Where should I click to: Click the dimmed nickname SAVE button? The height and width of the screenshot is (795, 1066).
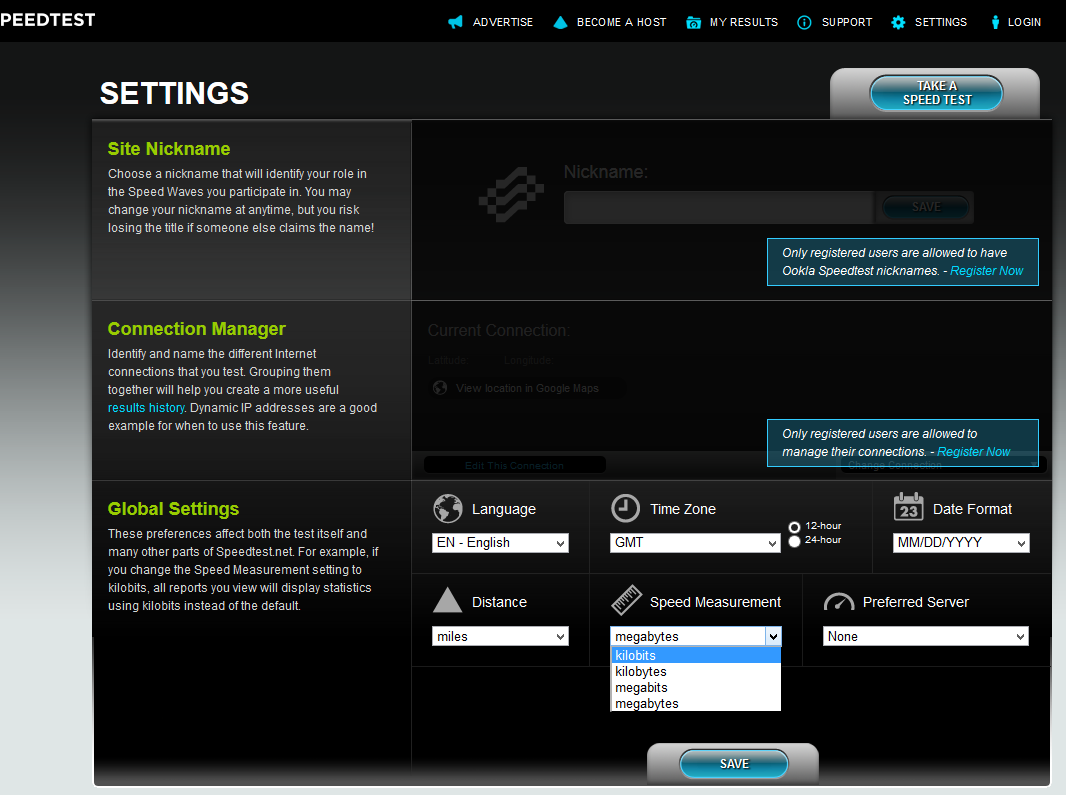[926, 207]
